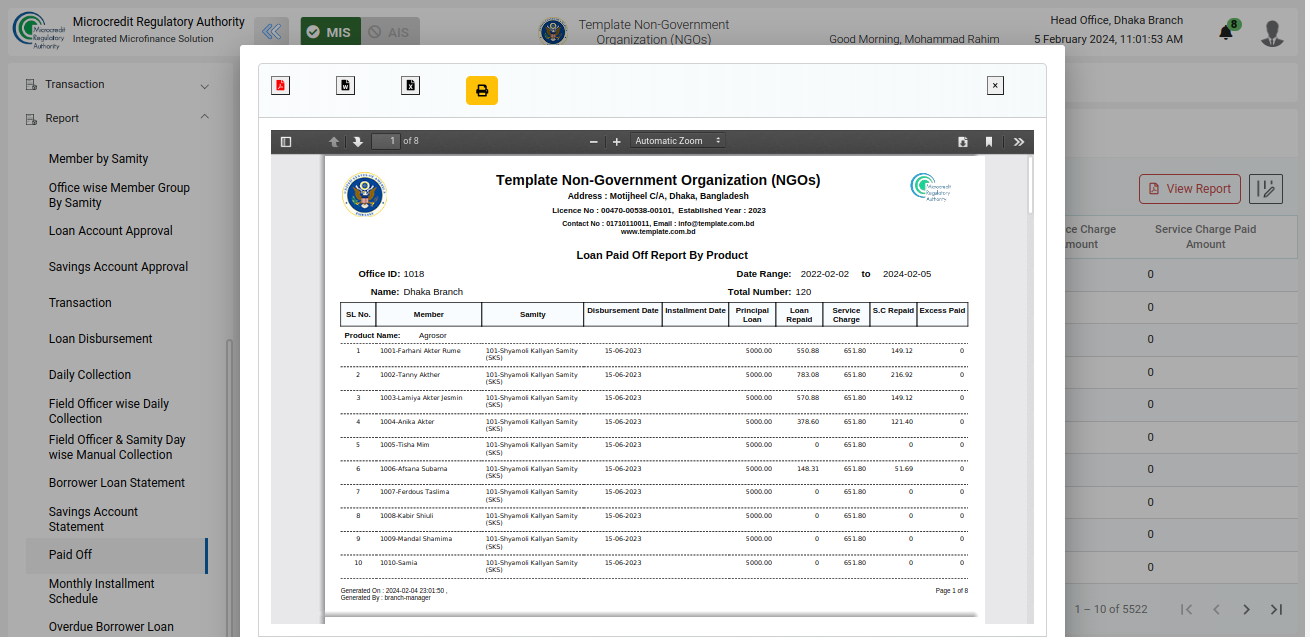Go to the next table page
Image resolution: width=1310 pixels, height=637 pixels.
point(1246,609)
